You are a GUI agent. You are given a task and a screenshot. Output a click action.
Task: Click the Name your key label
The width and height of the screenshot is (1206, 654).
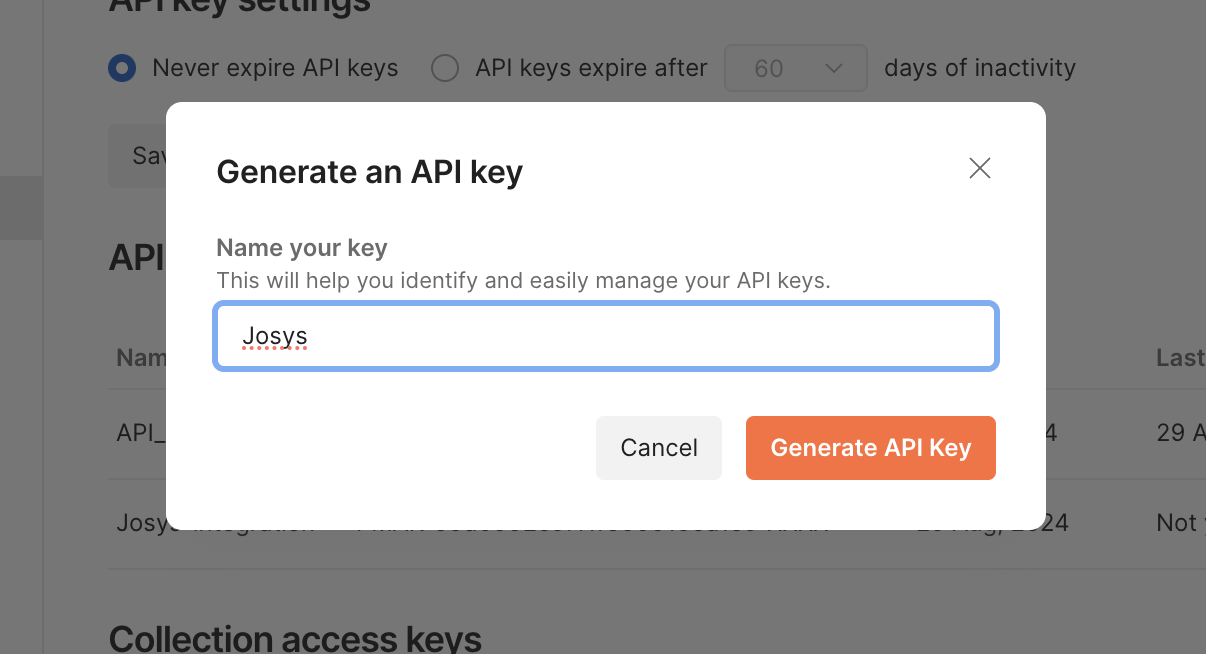(x=301, y=247)
